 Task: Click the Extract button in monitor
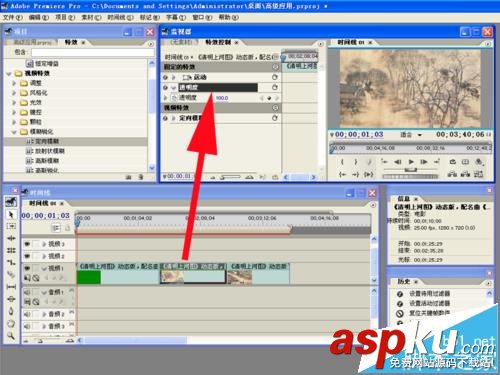point(465,174)
